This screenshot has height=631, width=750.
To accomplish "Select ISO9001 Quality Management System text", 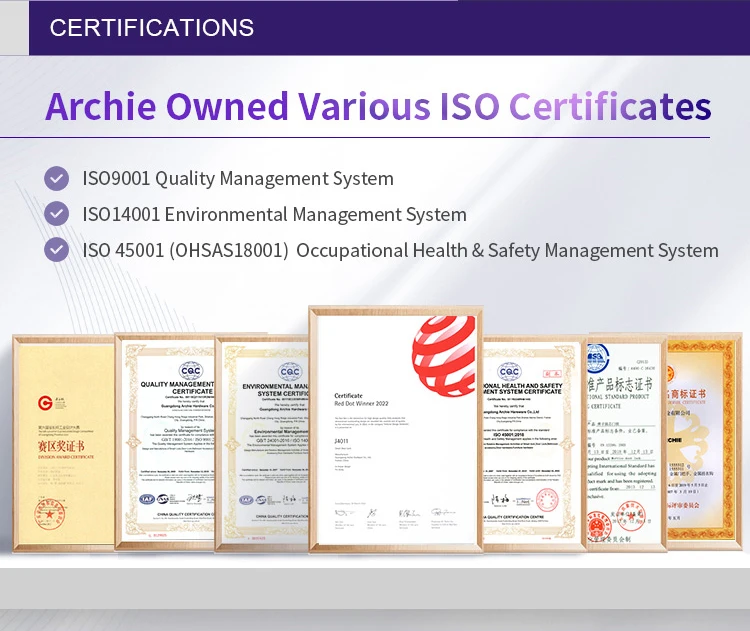I will click(238, 178).
